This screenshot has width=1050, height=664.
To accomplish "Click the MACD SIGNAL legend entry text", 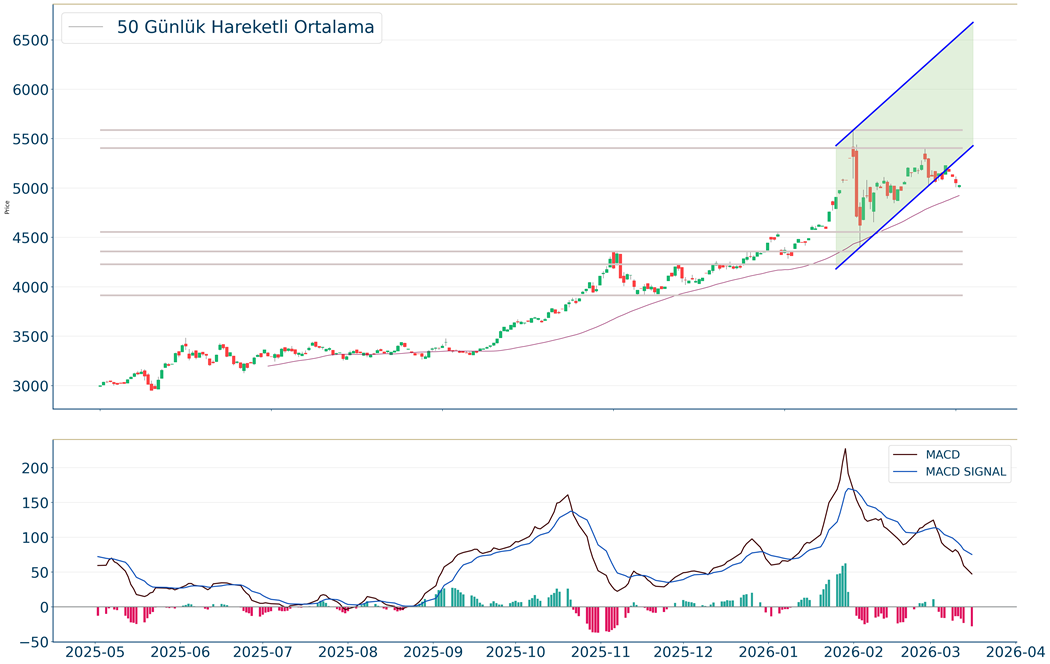I will [x=966, y=472].
